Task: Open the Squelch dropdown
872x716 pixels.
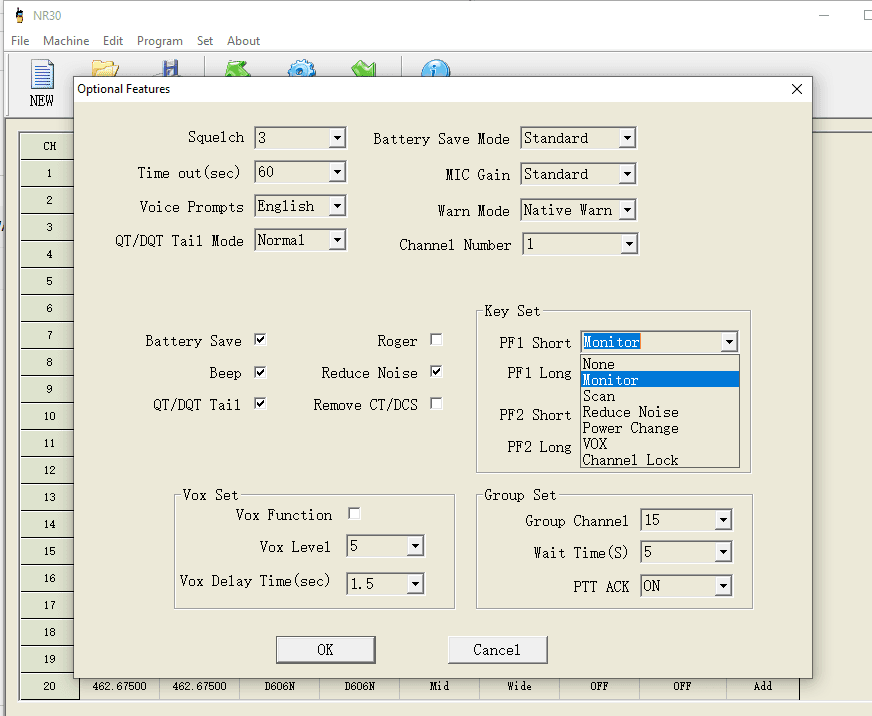Action: pos(337,138)
